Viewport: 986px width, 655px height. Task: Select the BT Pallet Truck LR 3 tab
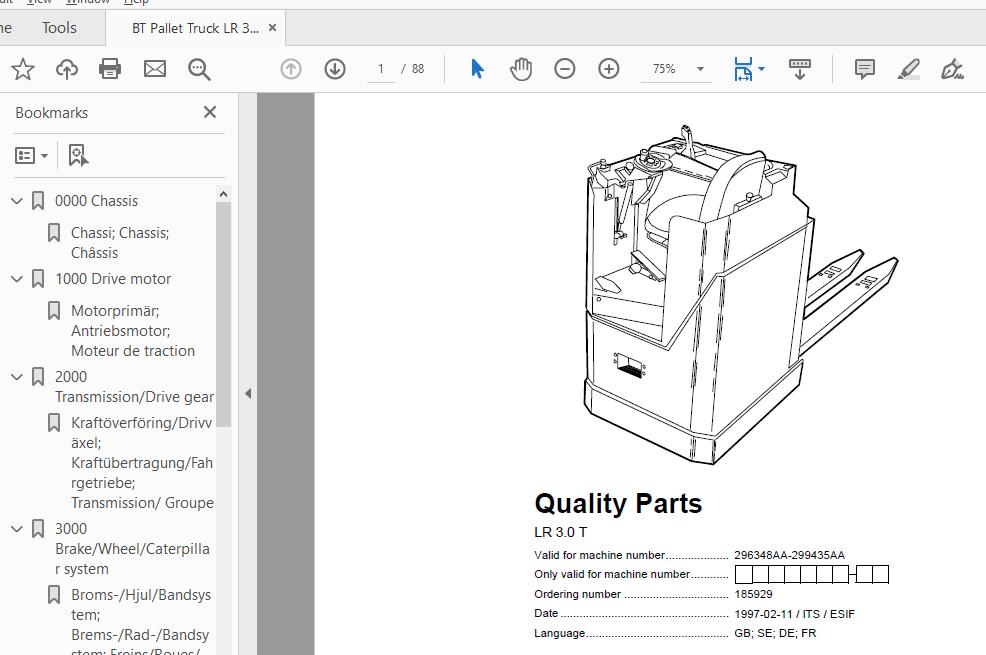[195, 28]
